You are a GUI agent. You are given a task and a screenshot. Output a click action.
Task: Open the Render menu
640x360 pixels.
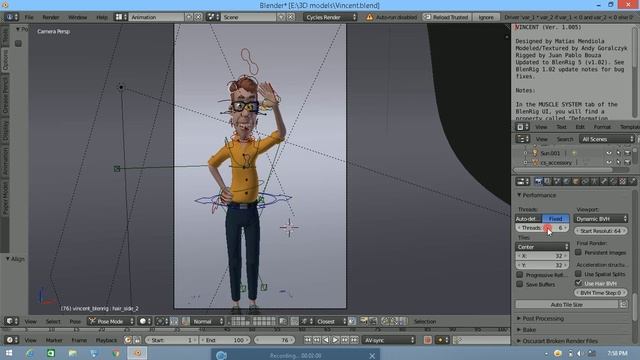51,17
